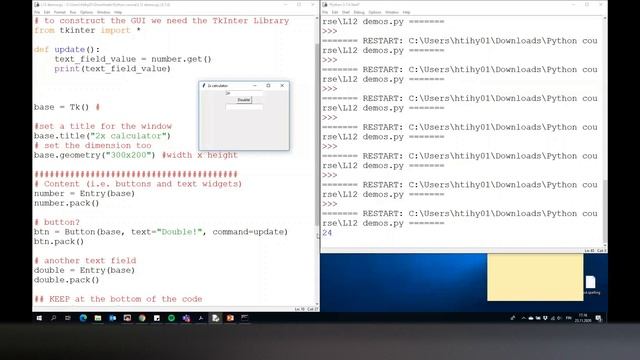Open File Explorer from the taskbar
This screenshot has width=640, height=360.
[98, 318]
